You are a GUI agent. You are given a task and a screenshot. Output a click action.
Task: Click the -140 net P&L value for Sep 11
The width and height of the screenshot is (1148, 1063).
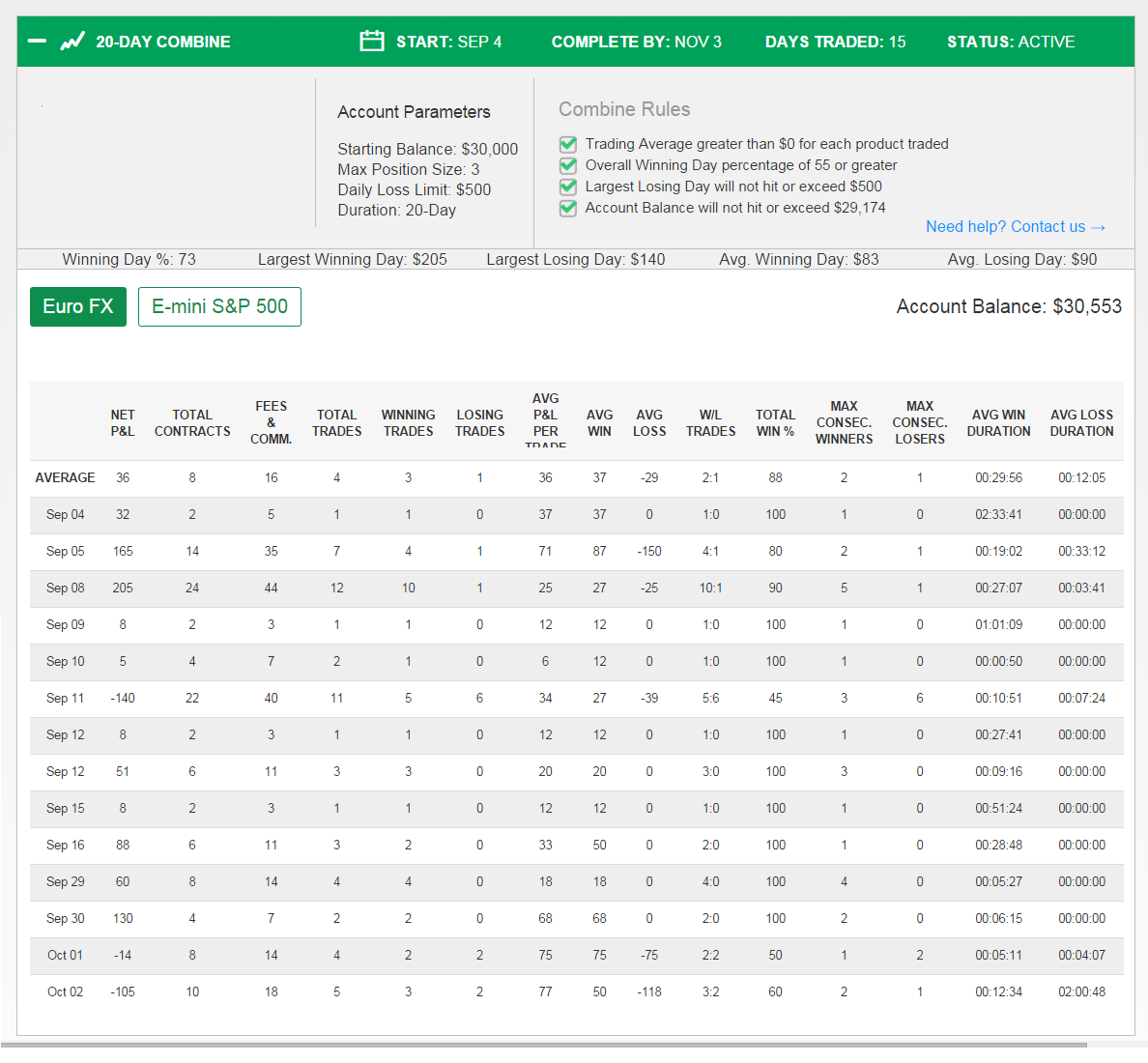point(123,698)
